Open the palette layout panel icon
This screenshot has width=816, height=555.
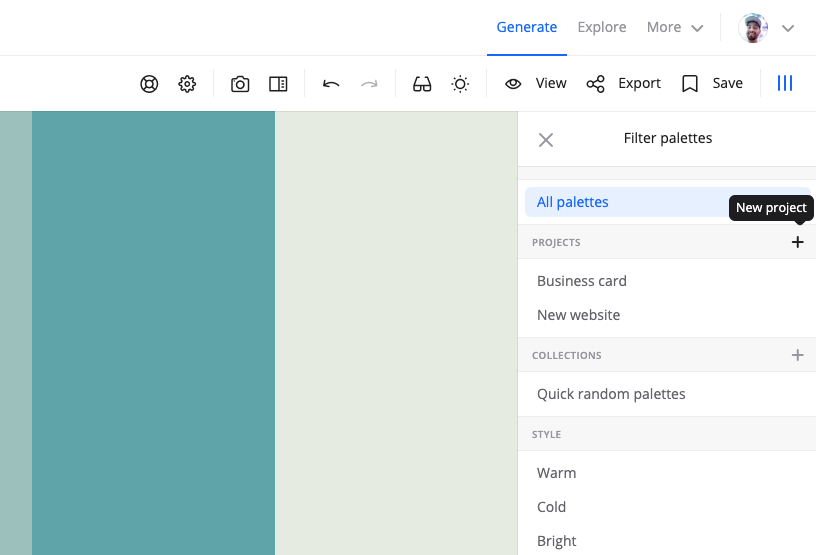[x=278, y=84]
